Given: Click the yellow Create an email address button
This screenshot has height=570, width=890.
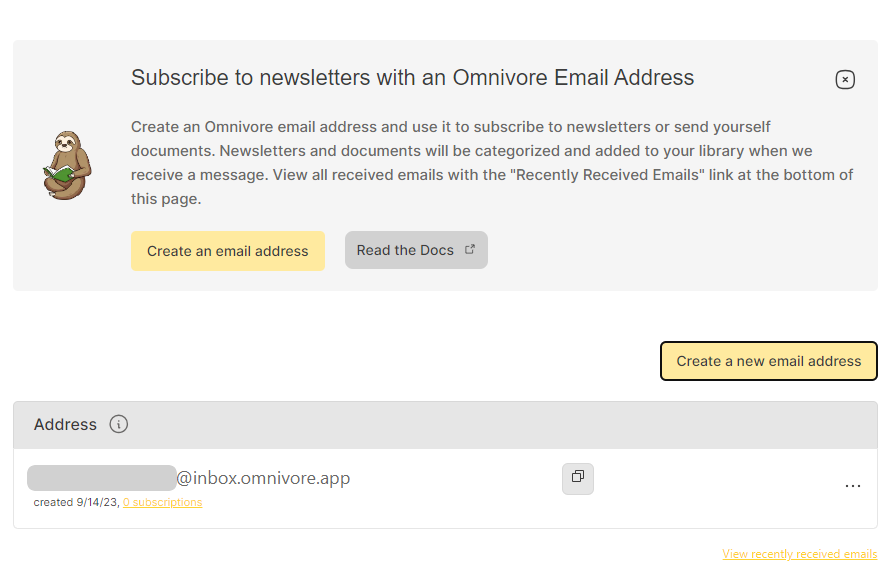Looking at the screenshot, I should (228, 251).
